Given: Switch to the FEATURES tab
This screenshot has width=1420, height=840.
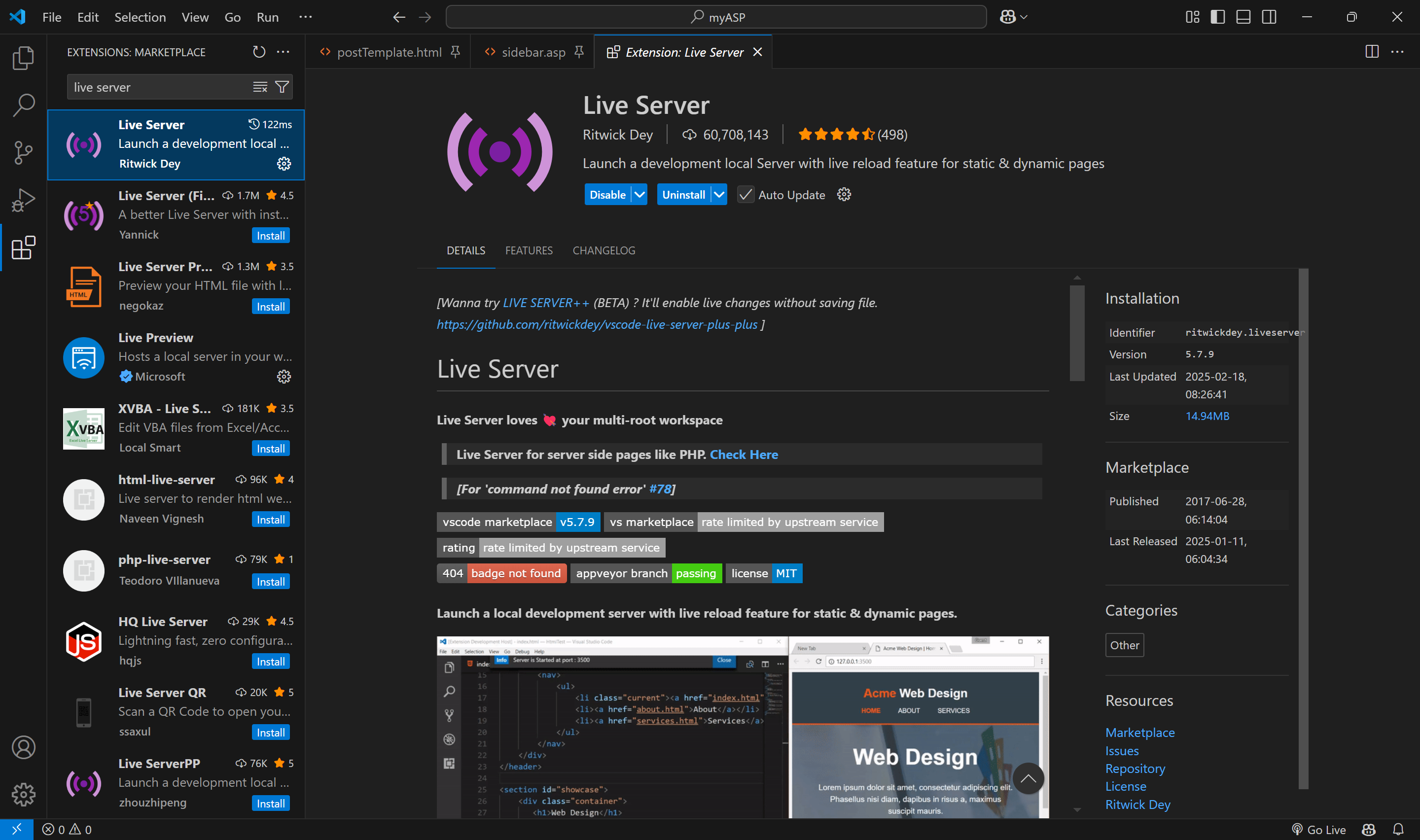Looking at the screenshot, I should click(x=529, y=250).
